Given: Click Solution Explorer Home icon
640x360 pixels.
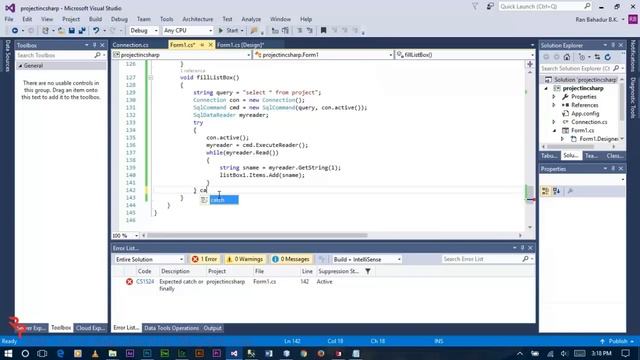Looking at the screenshot, I should (567, 57).
